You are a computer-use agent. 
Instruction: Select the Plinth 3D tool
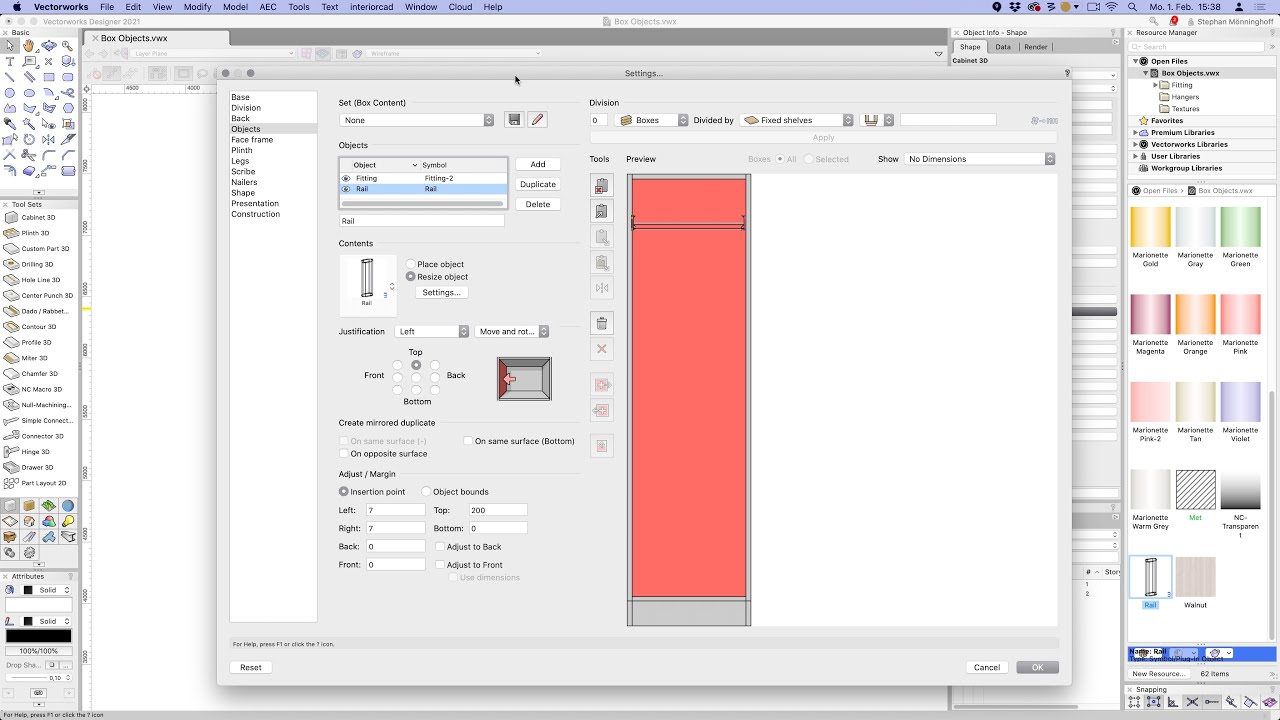pos(38,233)
